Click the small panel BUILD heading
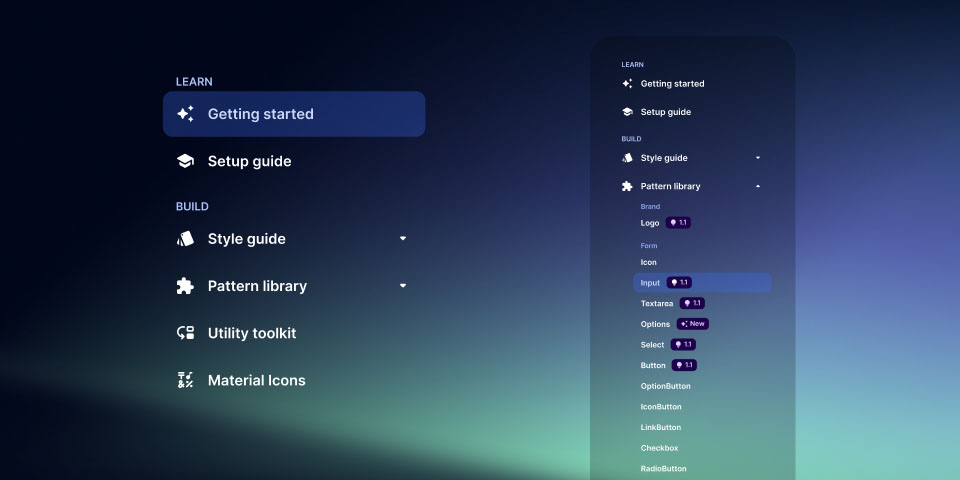The image size is (960, 480). click(631, 139)
